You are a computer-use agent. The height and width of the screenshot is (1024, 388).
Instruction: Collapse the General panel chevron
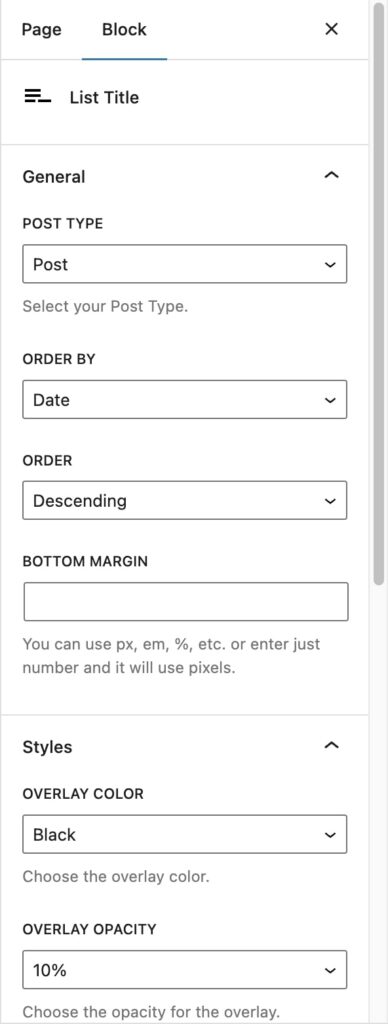[x=332, y=175]
